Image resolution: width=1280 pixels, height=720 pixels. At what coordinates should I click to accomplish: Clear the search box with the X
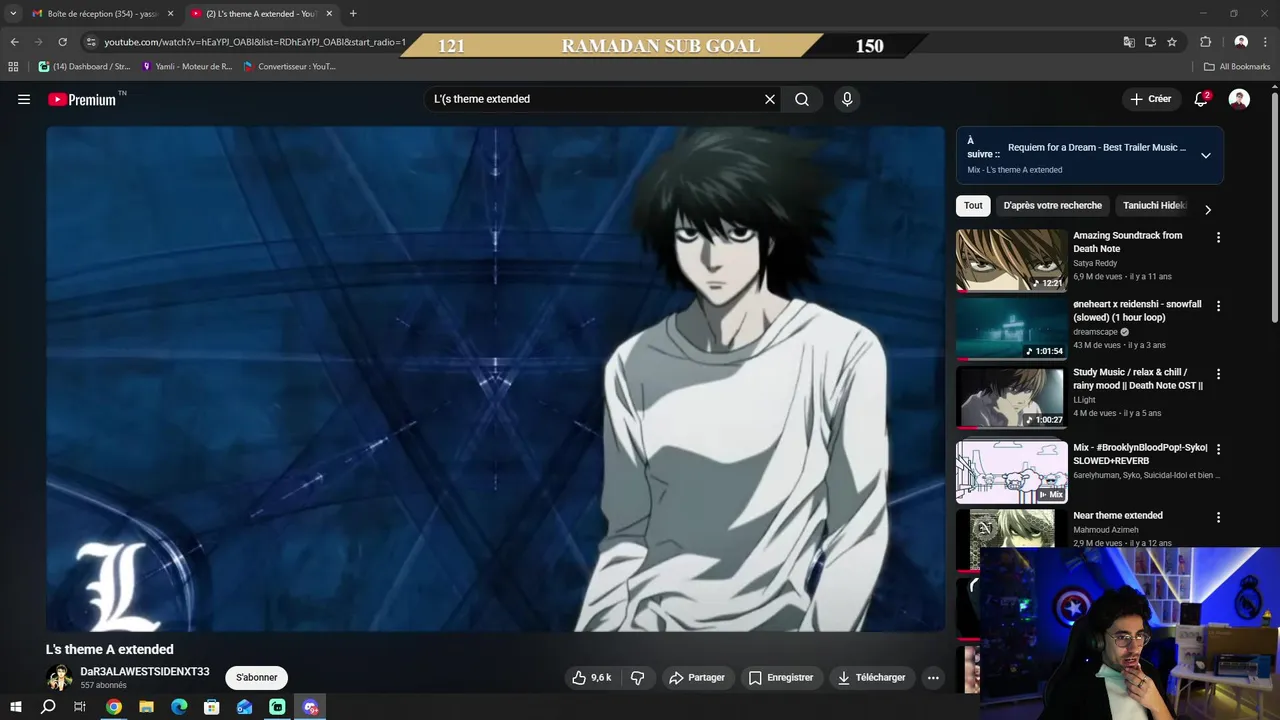(x=770, y=99)
